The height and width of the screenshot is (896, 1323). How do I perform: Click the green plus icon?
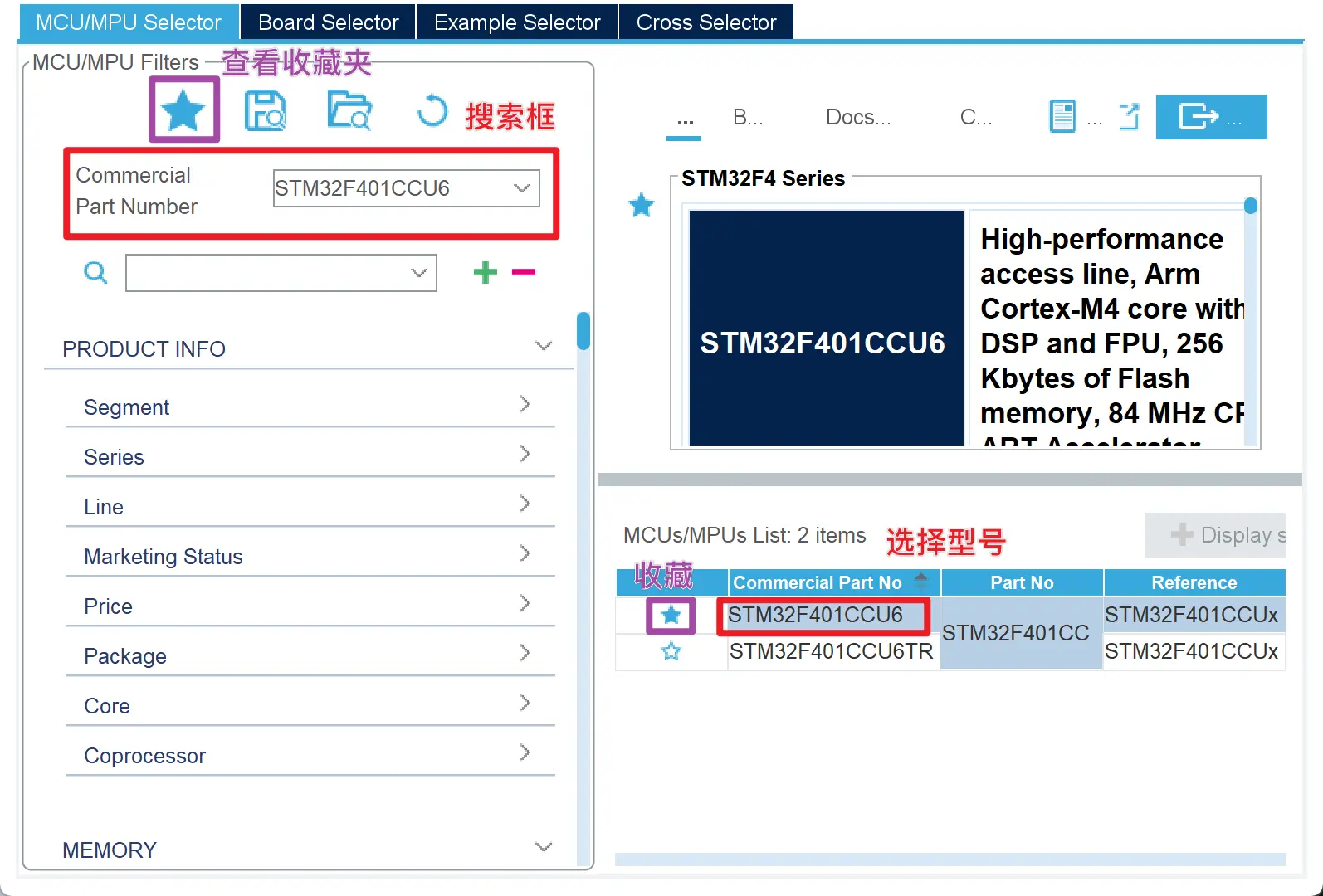486,272
